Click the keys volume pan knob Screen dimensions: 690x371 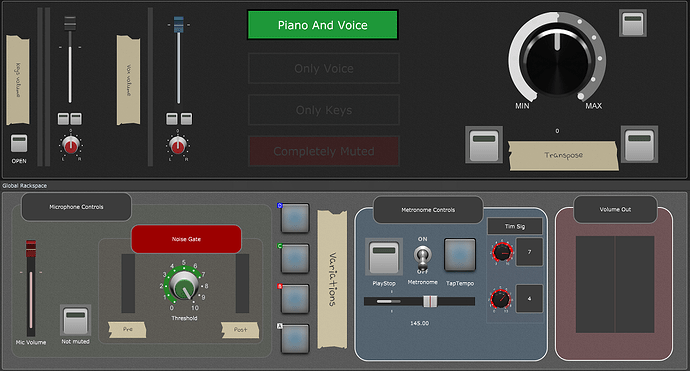coord(70,145)
